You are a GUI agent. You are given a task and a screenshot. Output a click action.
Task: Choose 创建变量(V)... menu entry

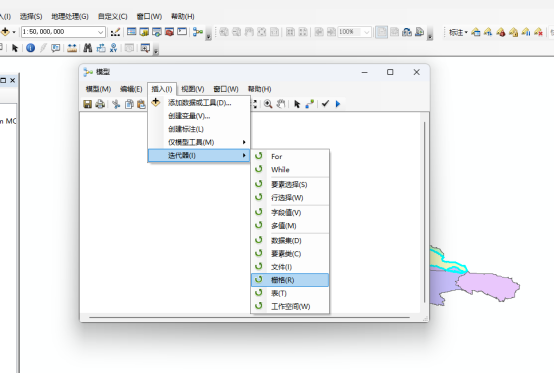199,116
